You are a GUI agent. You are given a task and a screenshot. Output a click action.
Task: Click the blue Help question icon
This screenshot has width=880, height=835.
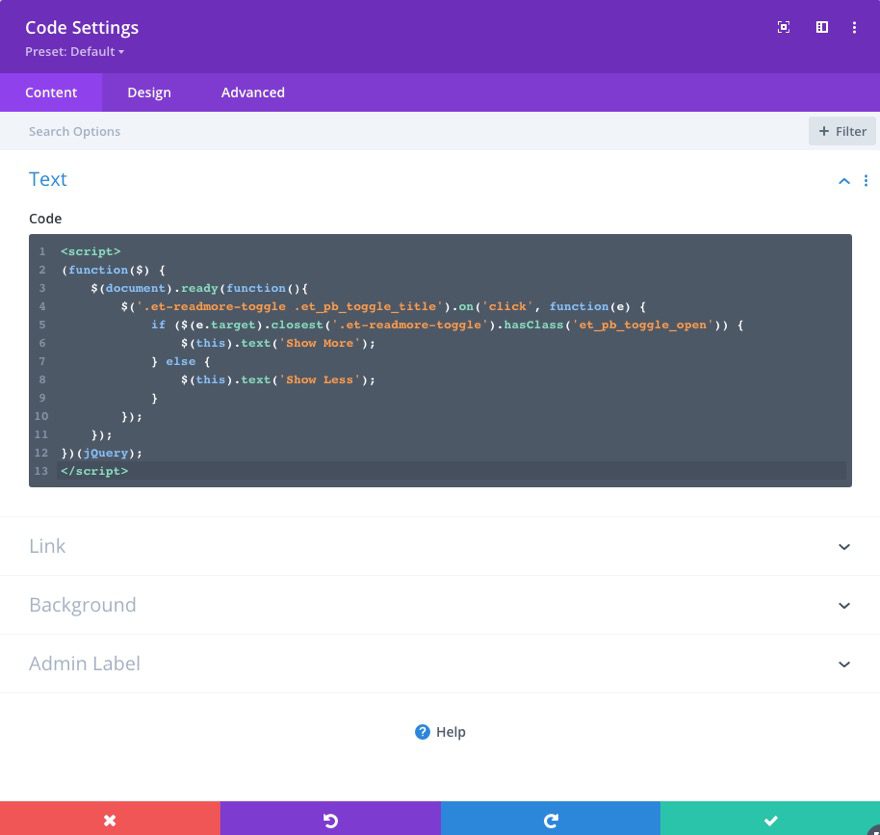421,731
